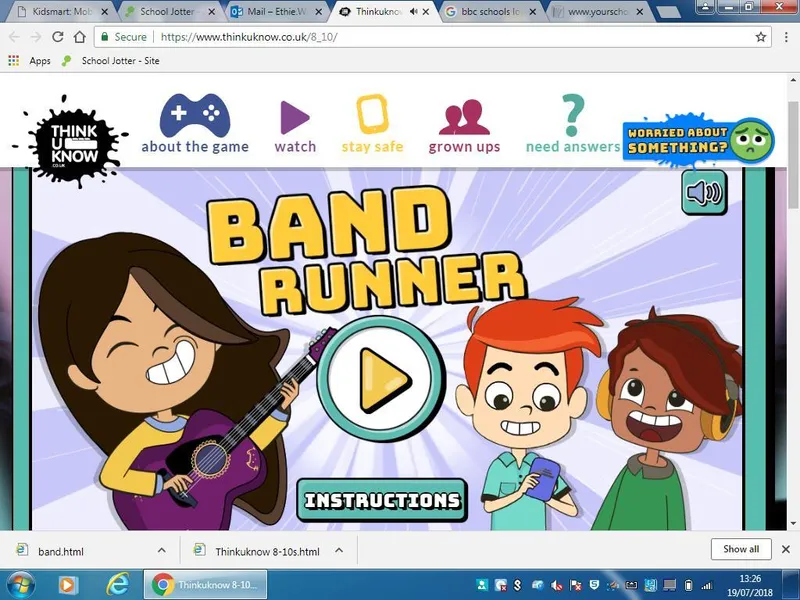Expand options for Thinkuknow 8-10s.html download
This screenshot has width=800, height=600.
339,550
